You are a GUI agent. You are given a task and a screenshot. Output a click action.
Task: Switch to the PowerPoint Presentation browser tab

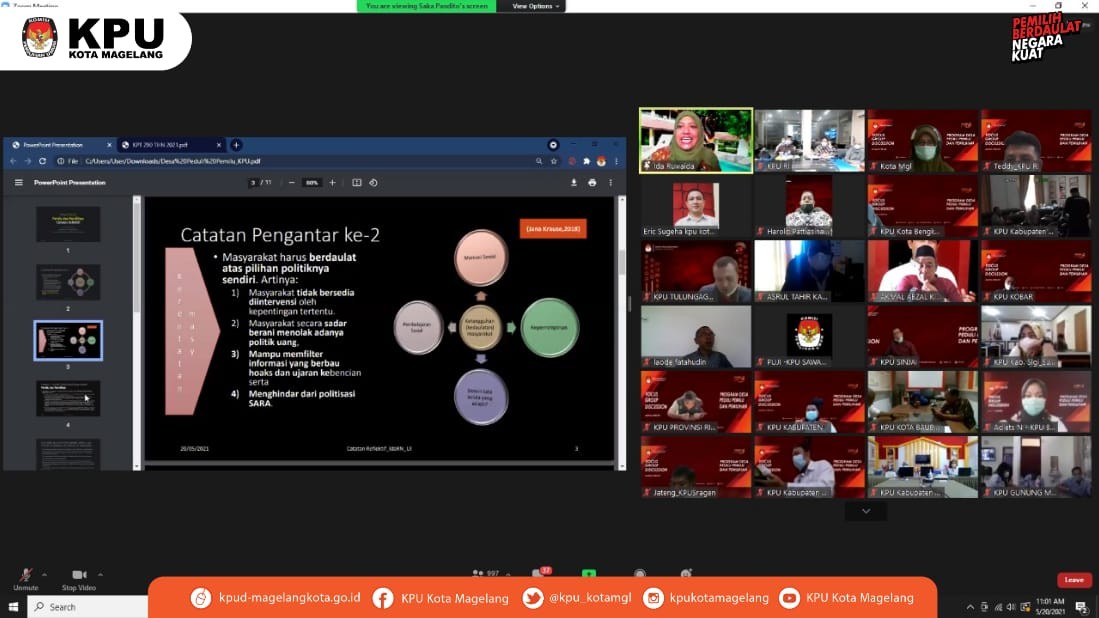pyautogui.click(x=58, y=145)
